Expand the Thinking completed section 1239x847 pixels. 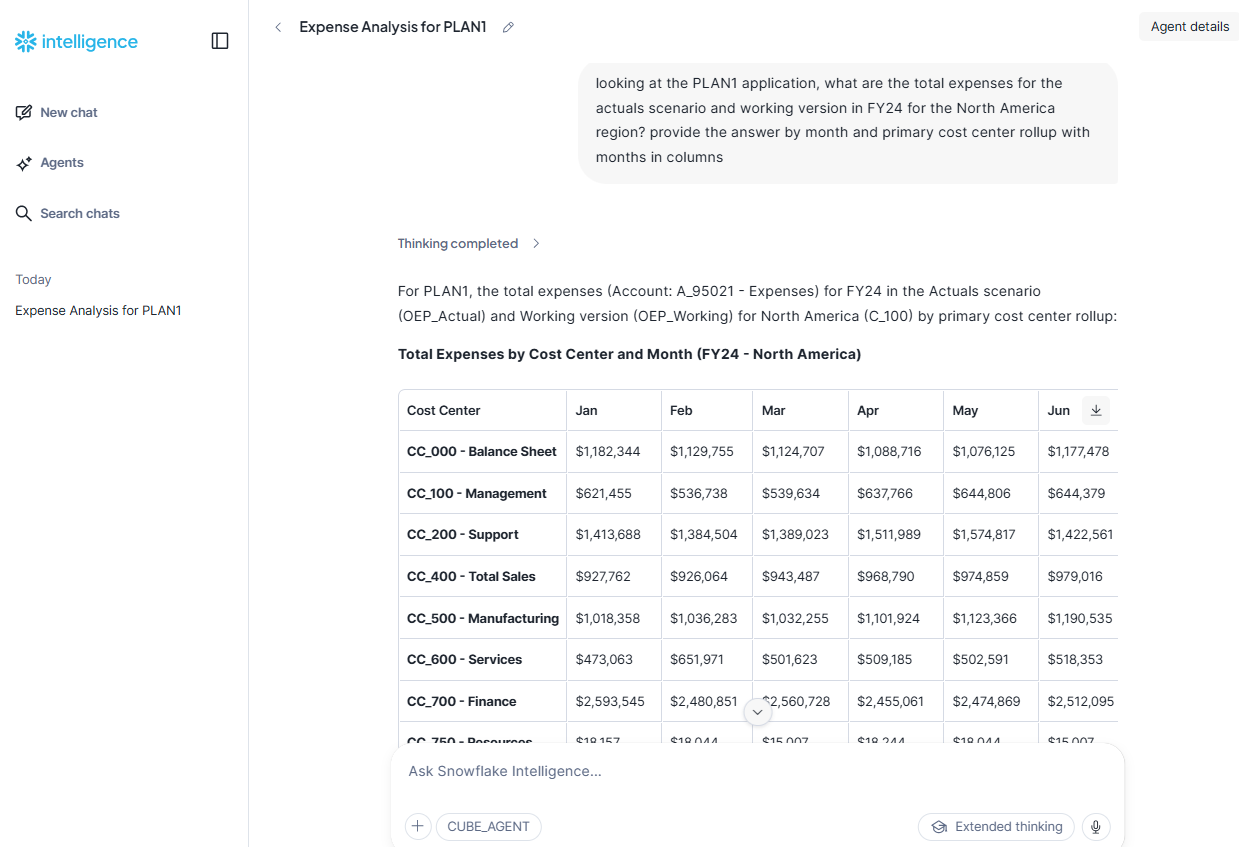pos(469,244)
